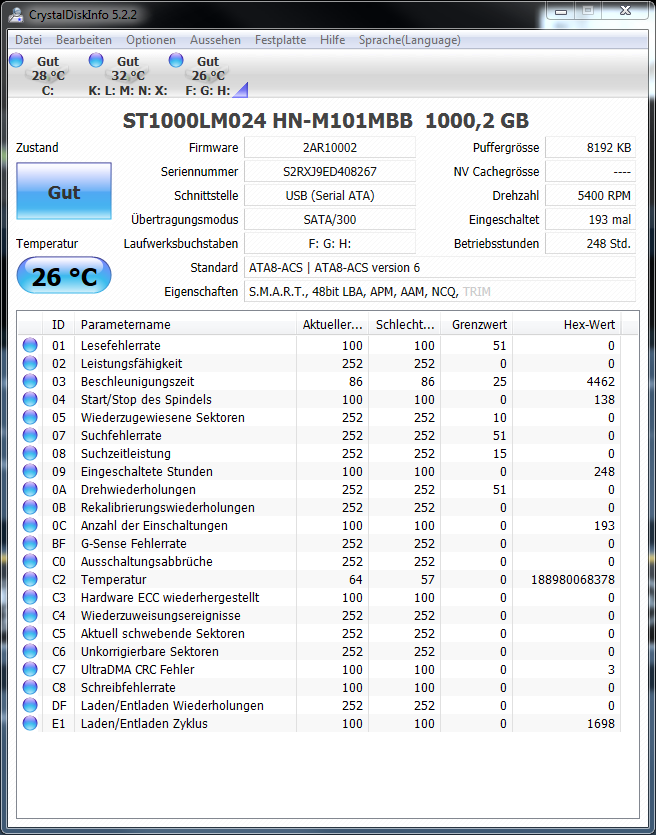The image size is (656, 835).
Task: Open the Bearbeiten menu
Action: pos(84,40)
